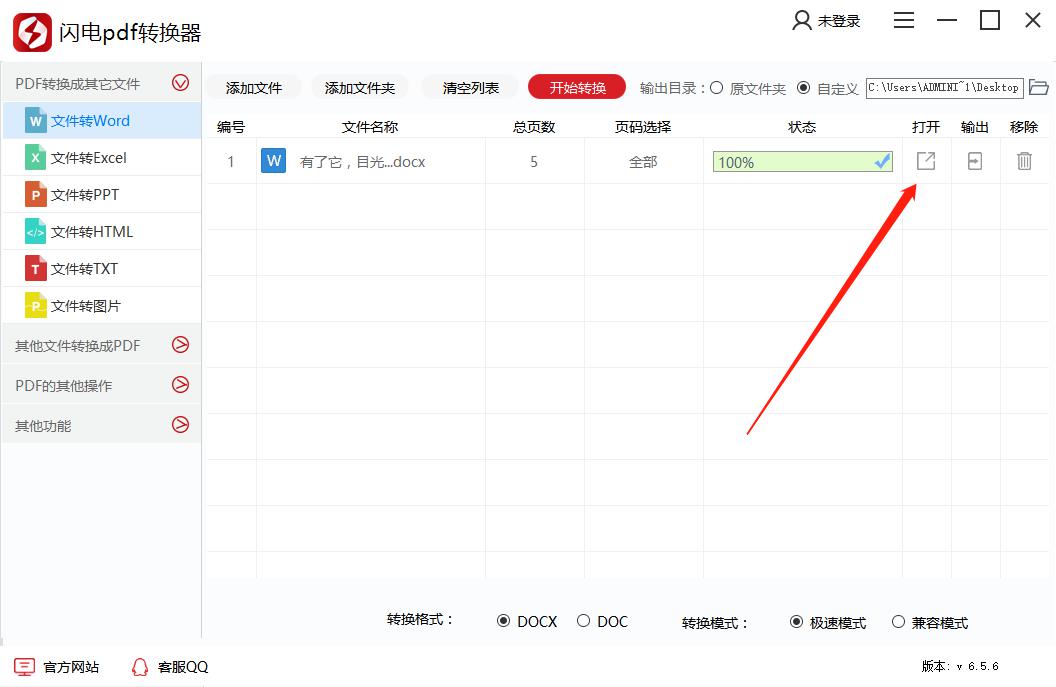Switch to 文件转Excel in the sidebar

88,158
